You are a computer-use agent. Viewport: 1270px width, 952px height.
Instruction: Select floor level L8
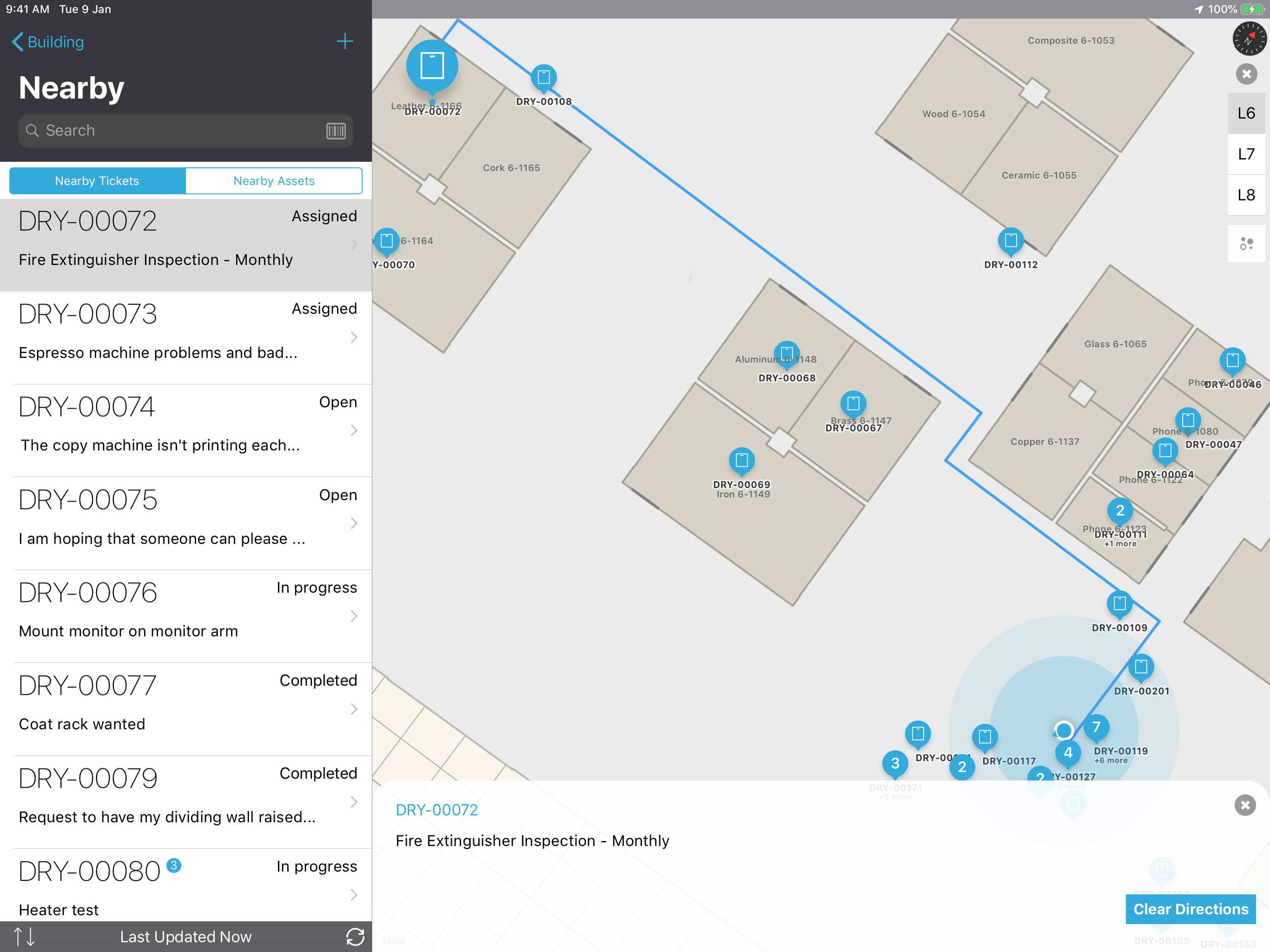[x=1246, y=195]
